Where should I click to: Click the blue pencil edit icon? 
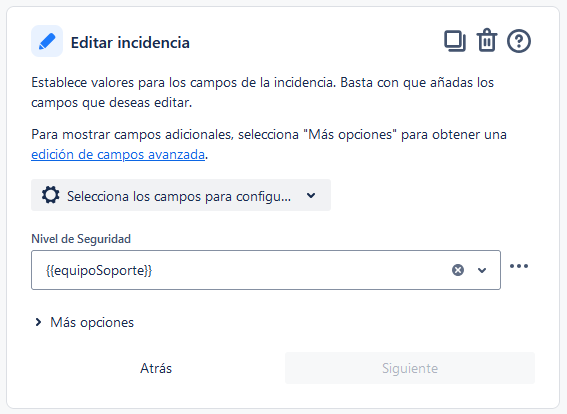(x=47, y=41)
